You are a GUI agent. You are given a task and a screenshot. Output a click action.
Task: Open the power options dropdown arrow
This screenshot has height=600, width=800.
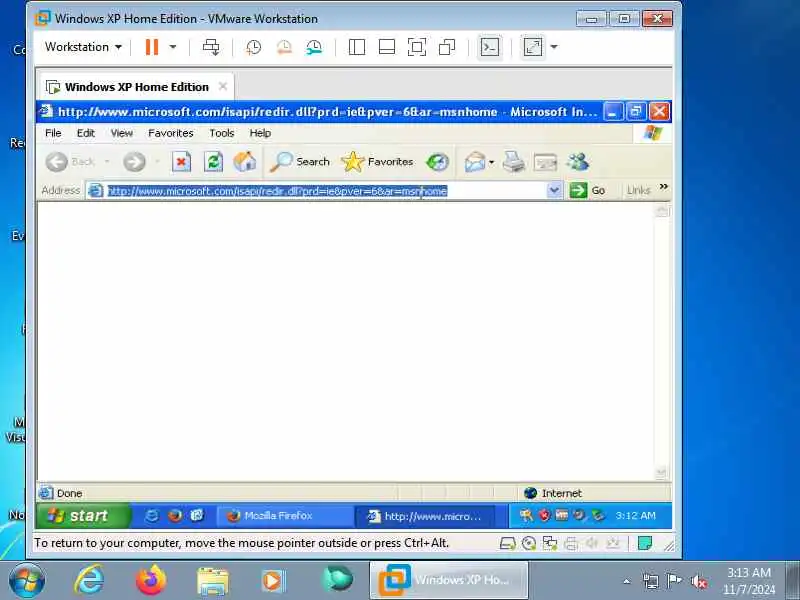click(173, 47)
